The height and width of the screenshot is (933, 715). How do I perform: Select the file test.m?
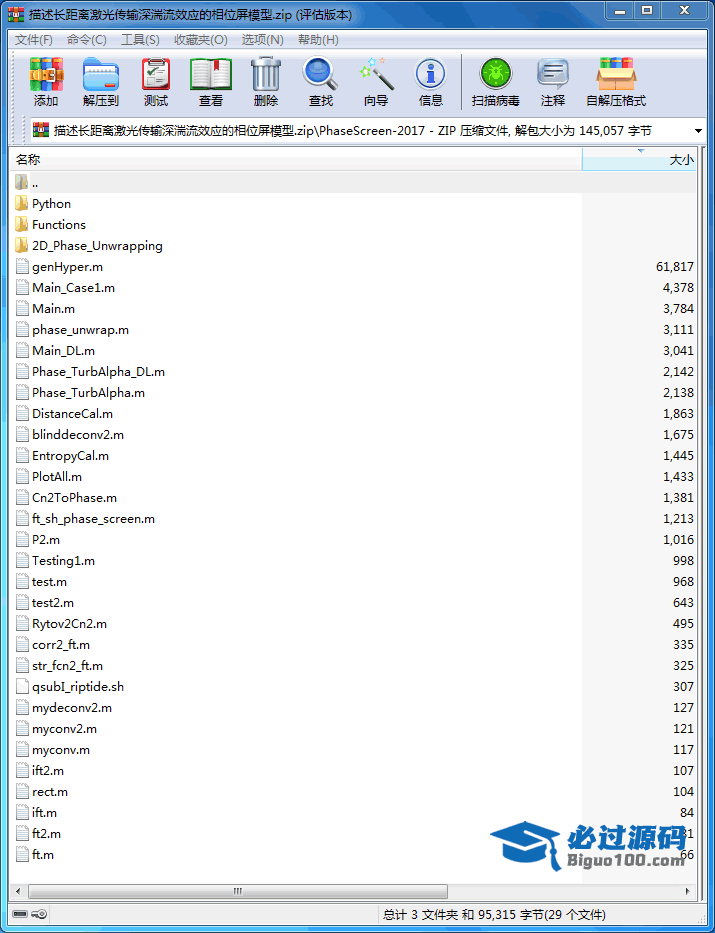point(49,581)
